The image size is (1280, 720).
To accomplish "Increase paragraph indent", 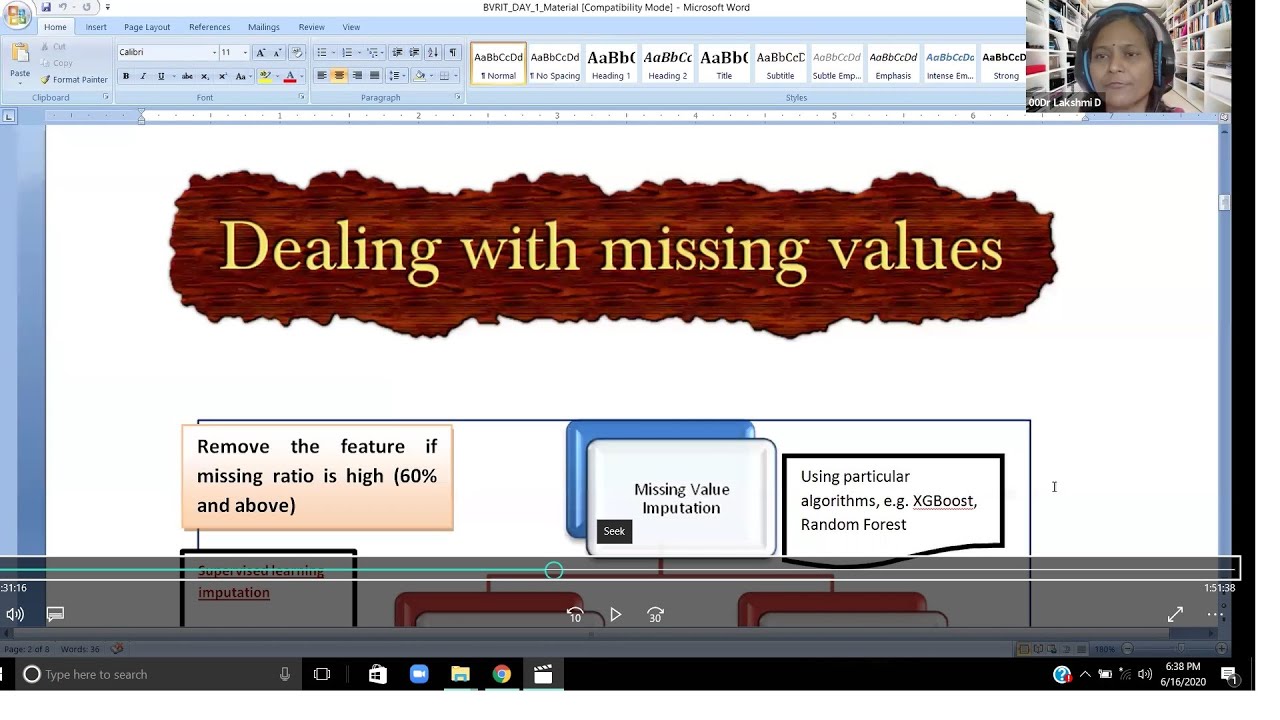I will (x=414, y=52).
